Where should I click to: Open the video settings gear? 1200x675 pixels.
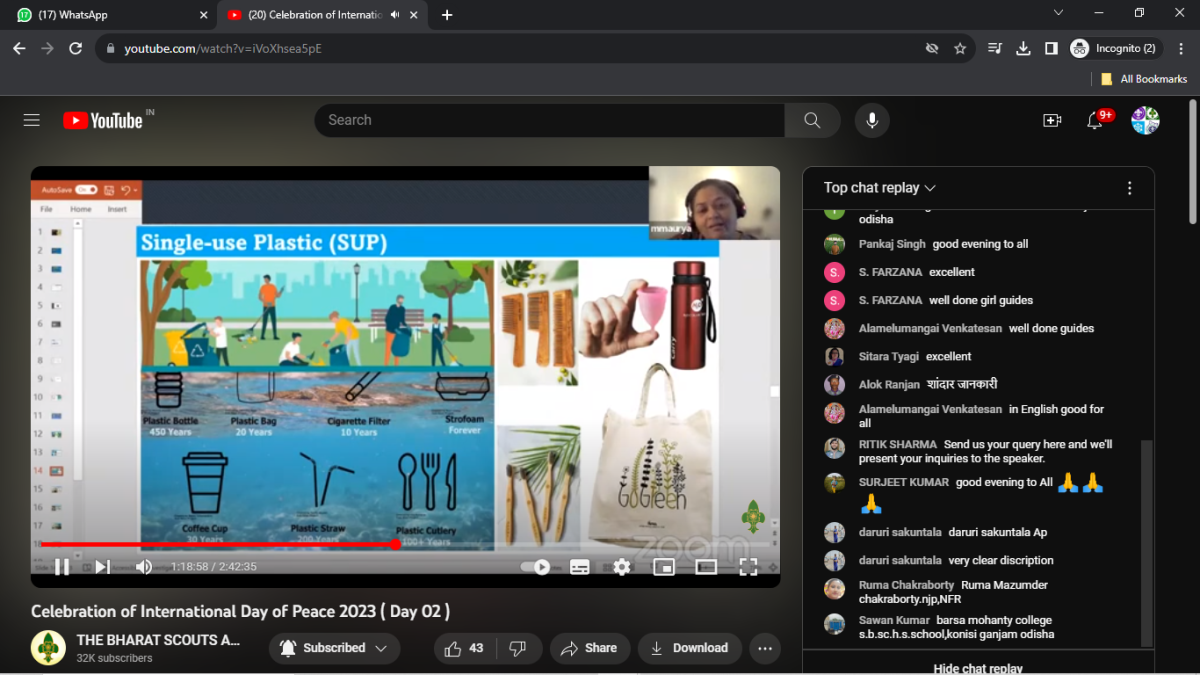point(622,567)
